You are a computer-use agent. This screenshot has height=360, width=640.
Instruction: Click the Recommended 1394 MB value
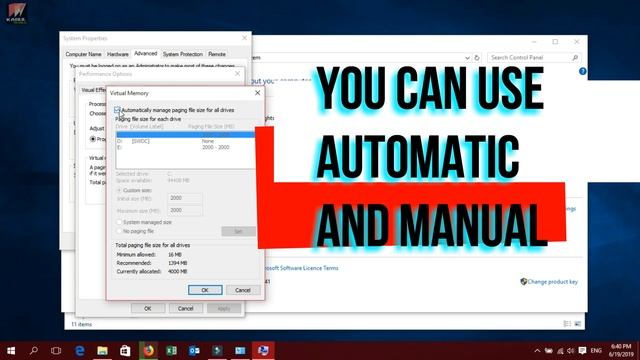click(178, 263)
